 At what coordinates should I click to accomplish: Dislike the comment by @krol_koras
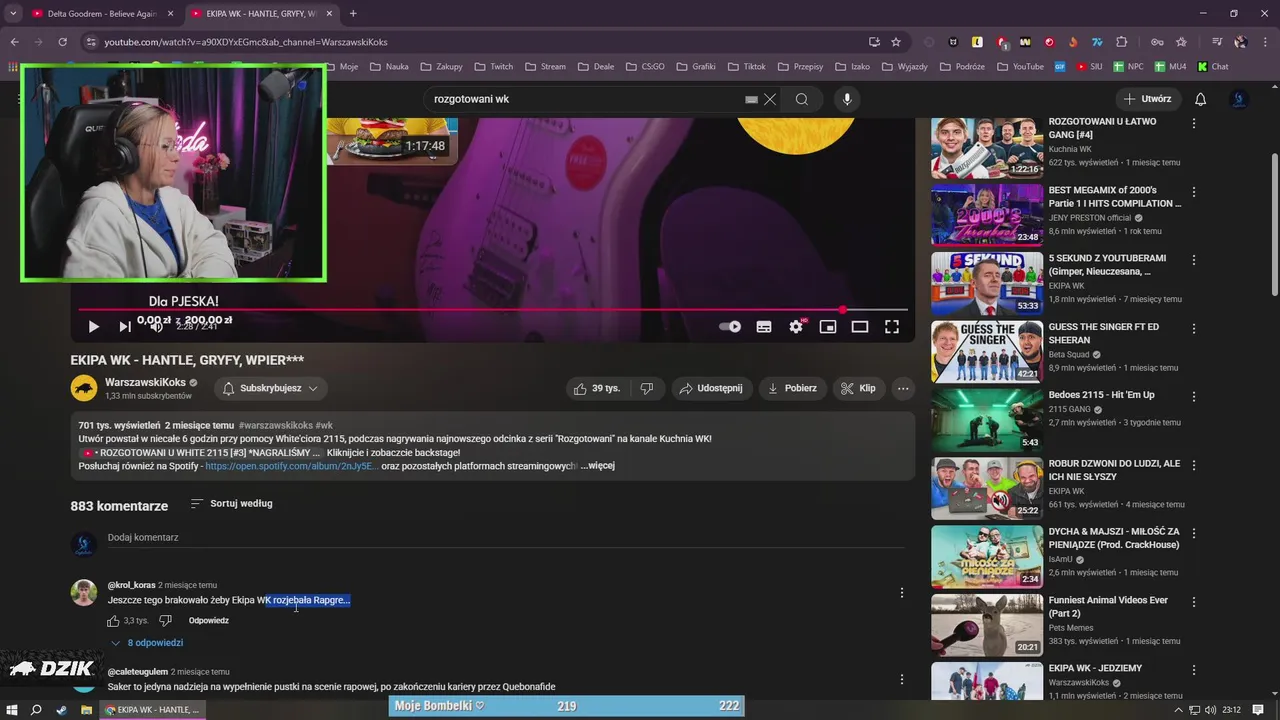[166, 621]
